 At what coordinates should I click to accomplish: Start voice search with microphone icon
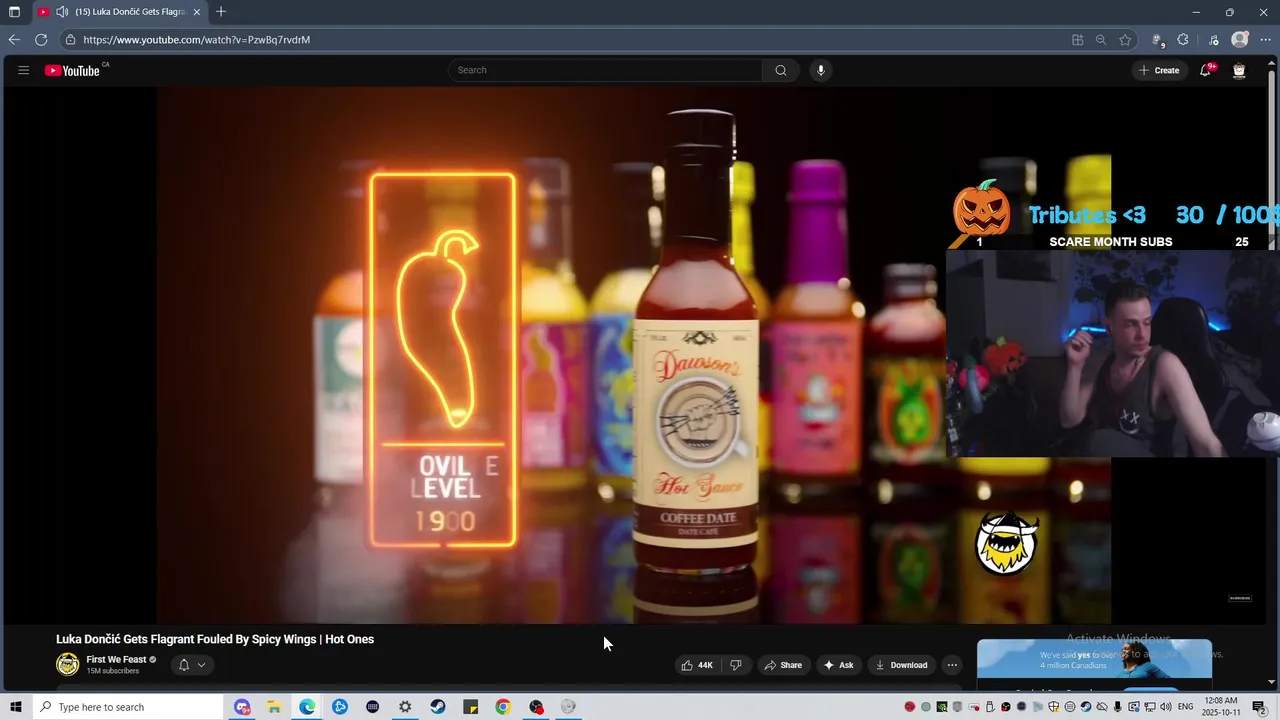point(821,70)
